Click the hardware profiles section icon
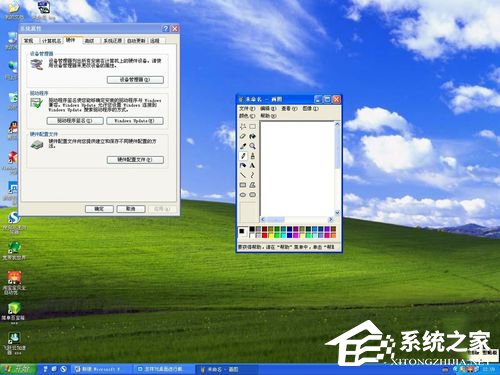This screenshot has width=500, height=375. click(x=37, y=144)
